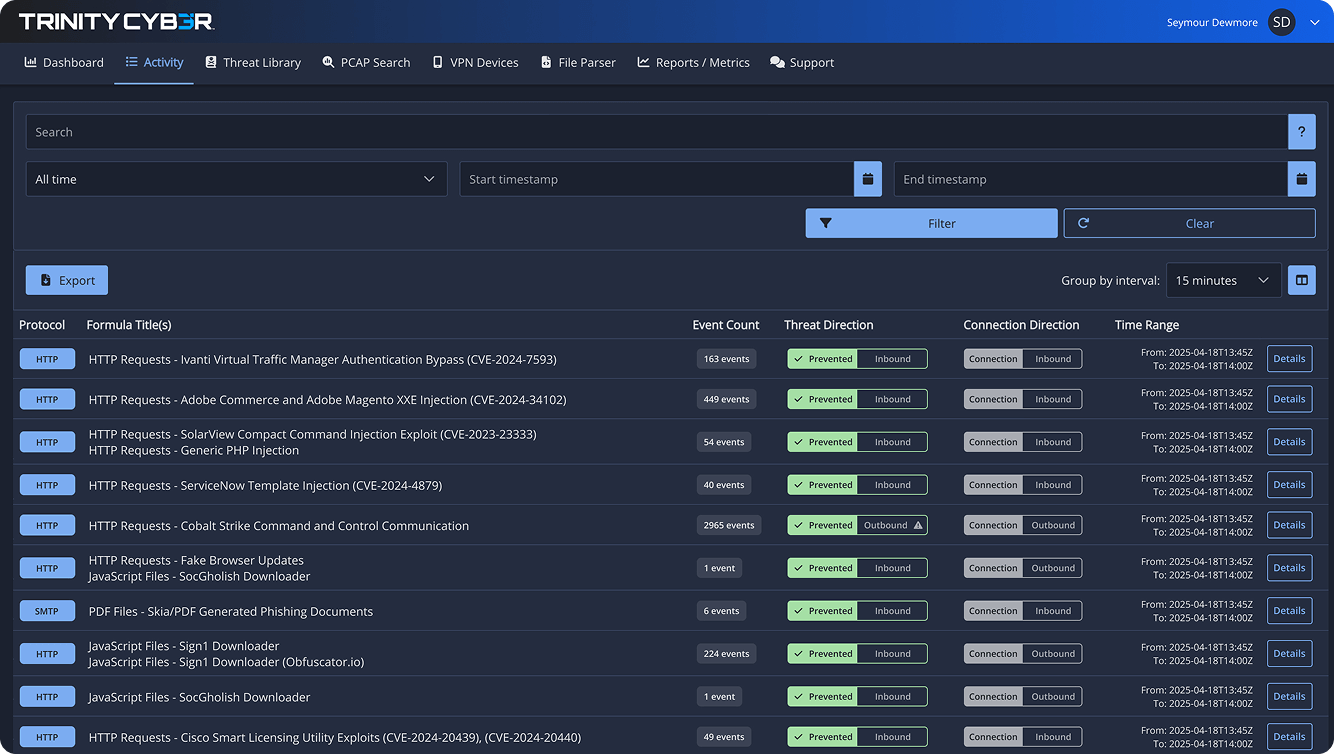Expand the user account chevron menu
Viewport: 1334px width, 754px height.
1314,22
